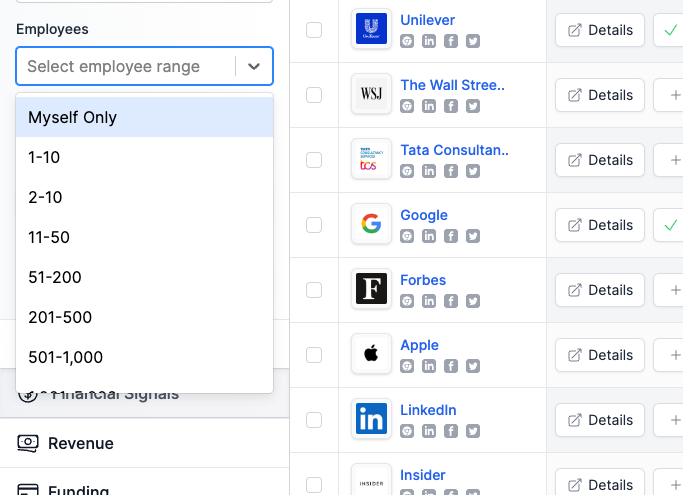Open The Wall Street Journal LinkedIn icon

[x=429, y=106]
